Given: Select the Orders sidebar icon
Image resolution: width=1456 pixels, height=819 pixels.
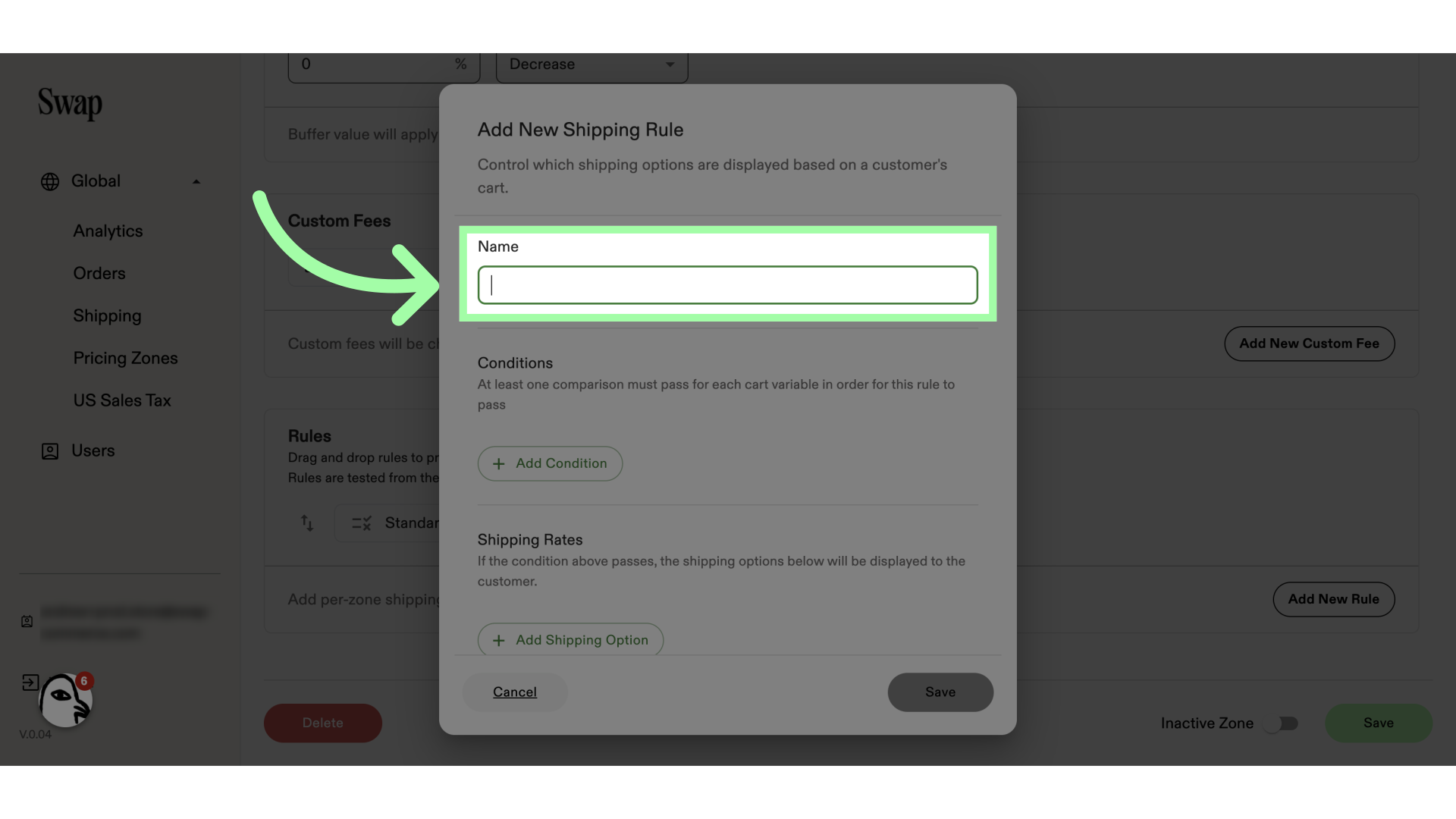Looking at the screenshot, I should pos(99,273).
